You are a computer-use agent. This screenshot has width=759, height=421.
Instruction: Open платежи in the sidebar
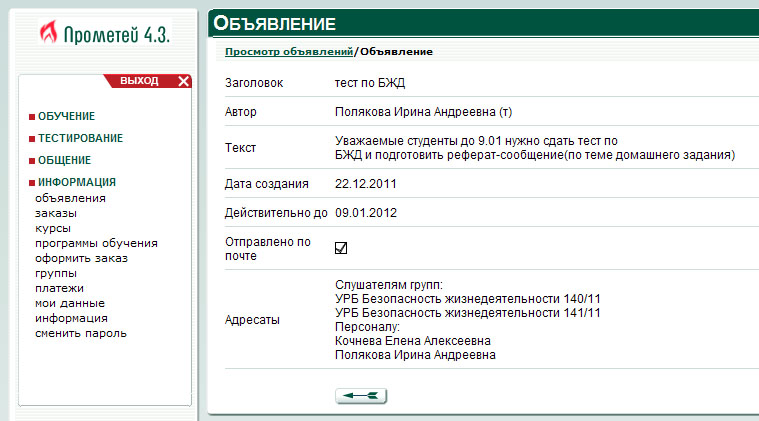(x=59, y=288)
